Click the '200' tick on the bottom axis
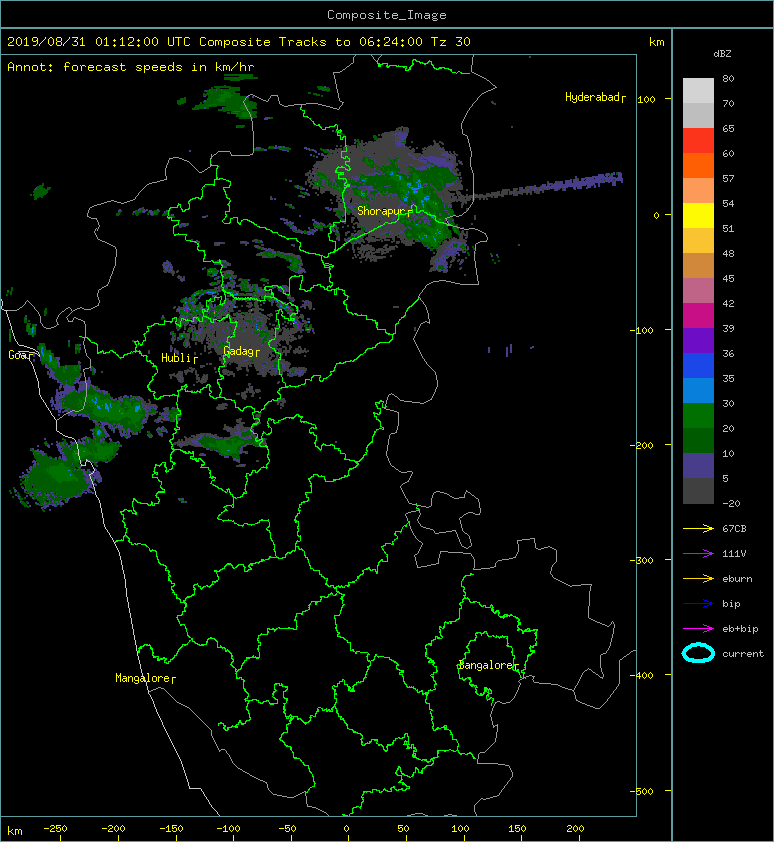The image size is (774, 842). coord(575,829)
